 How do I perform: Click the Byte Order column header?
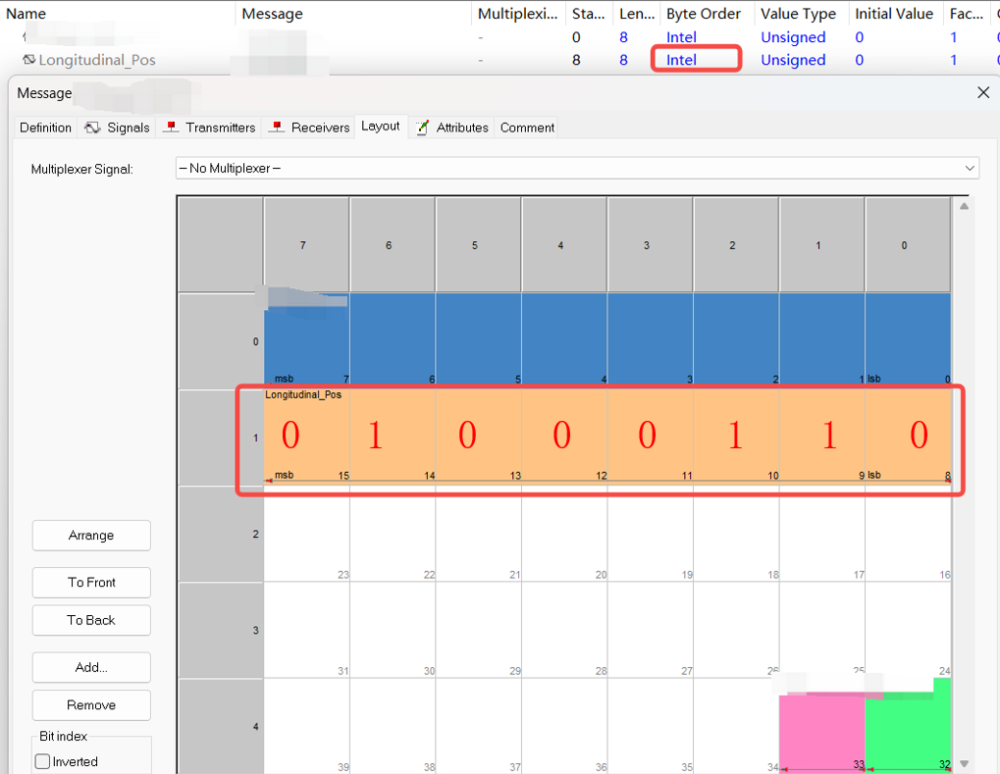click(x=704, y=14)
